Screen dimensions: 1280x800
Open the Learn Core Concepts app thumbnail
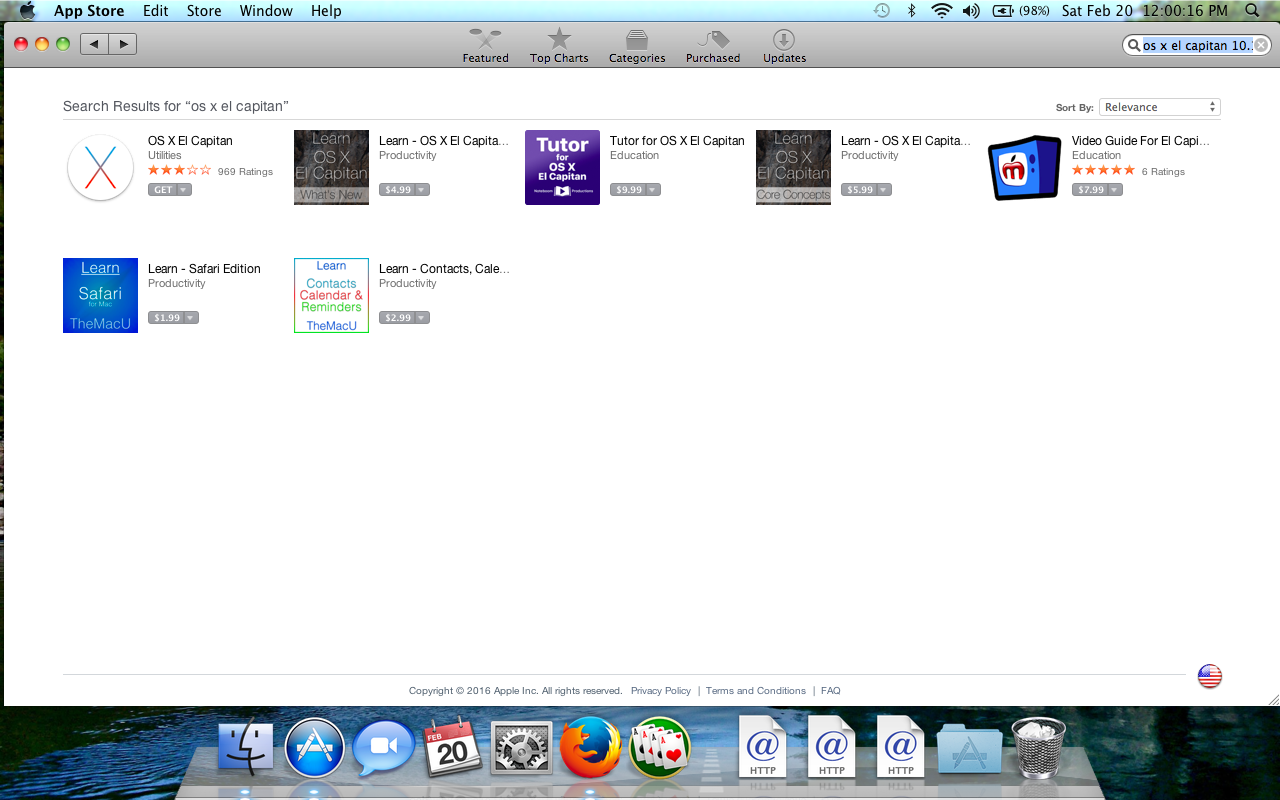(x=793, y=167)
